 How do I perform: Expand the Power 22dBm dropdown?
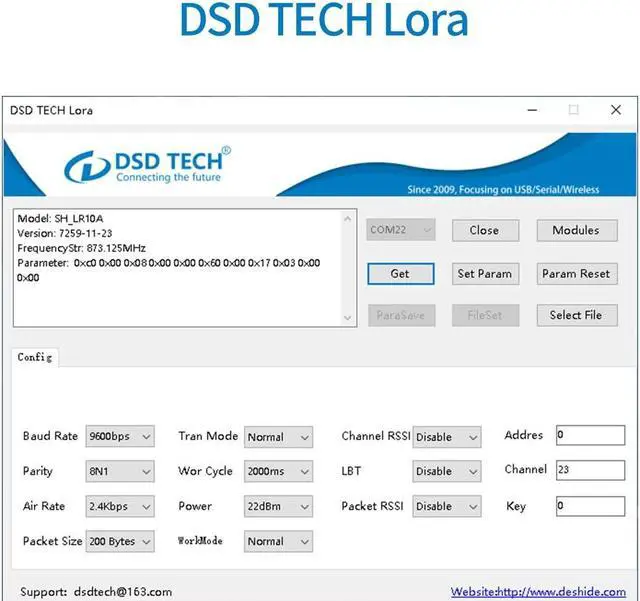278,507
